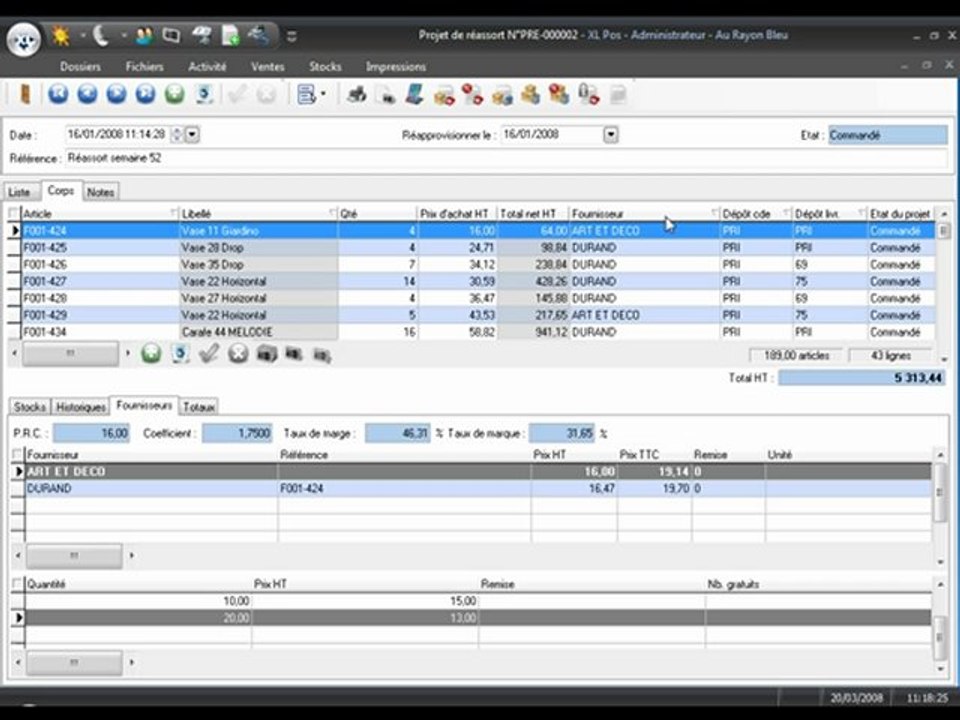Click the Coefficient field showing 1,7500

click(237, 433)
